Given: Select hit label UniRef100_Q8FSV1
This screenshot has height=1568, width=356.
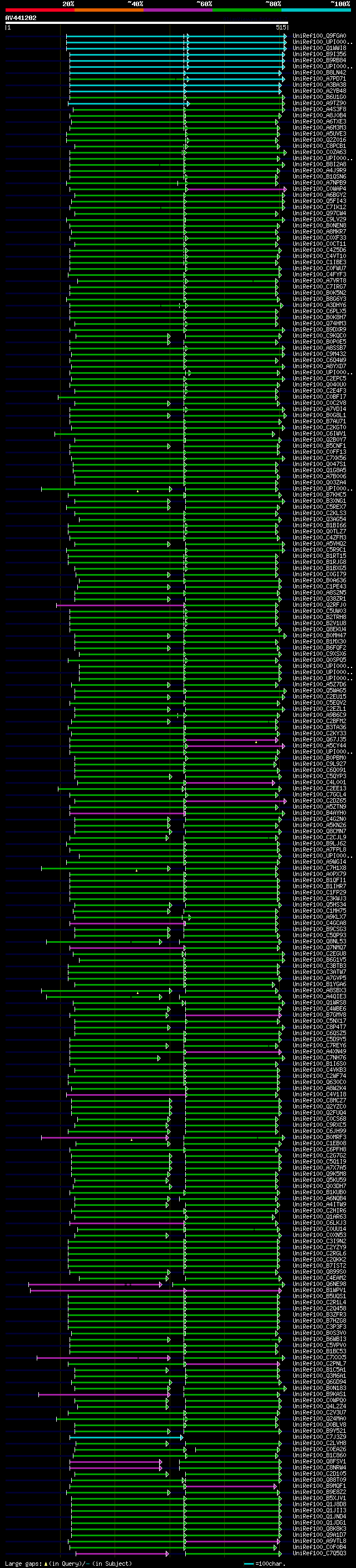Looking at the screenshot, I should [x=319, y=1461].
